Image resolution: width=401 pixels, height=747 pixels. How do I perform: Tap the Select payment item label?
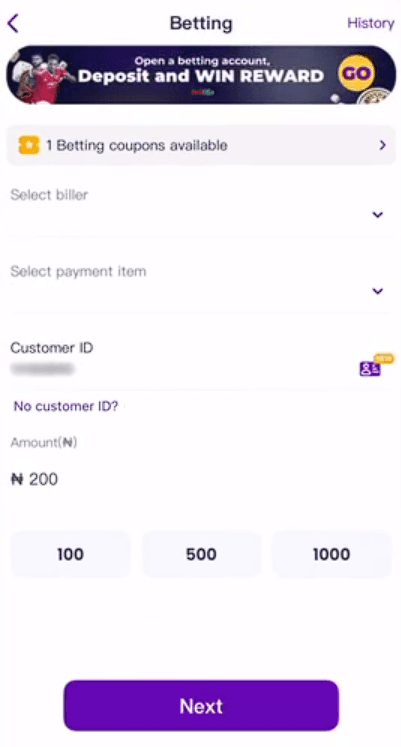point(78,272)
